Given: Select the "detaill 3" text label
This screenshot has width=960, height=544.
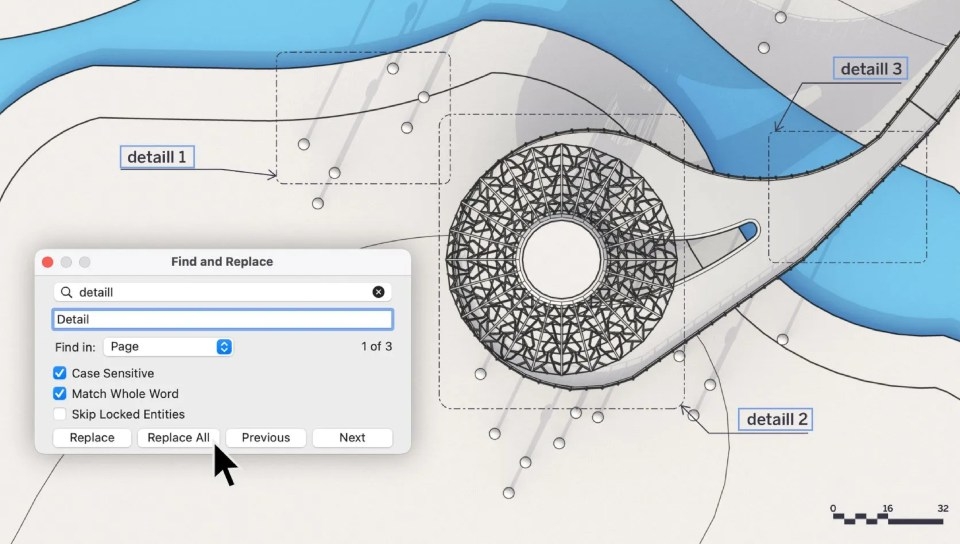Looking at the screenshot, I should click(870, 69).
